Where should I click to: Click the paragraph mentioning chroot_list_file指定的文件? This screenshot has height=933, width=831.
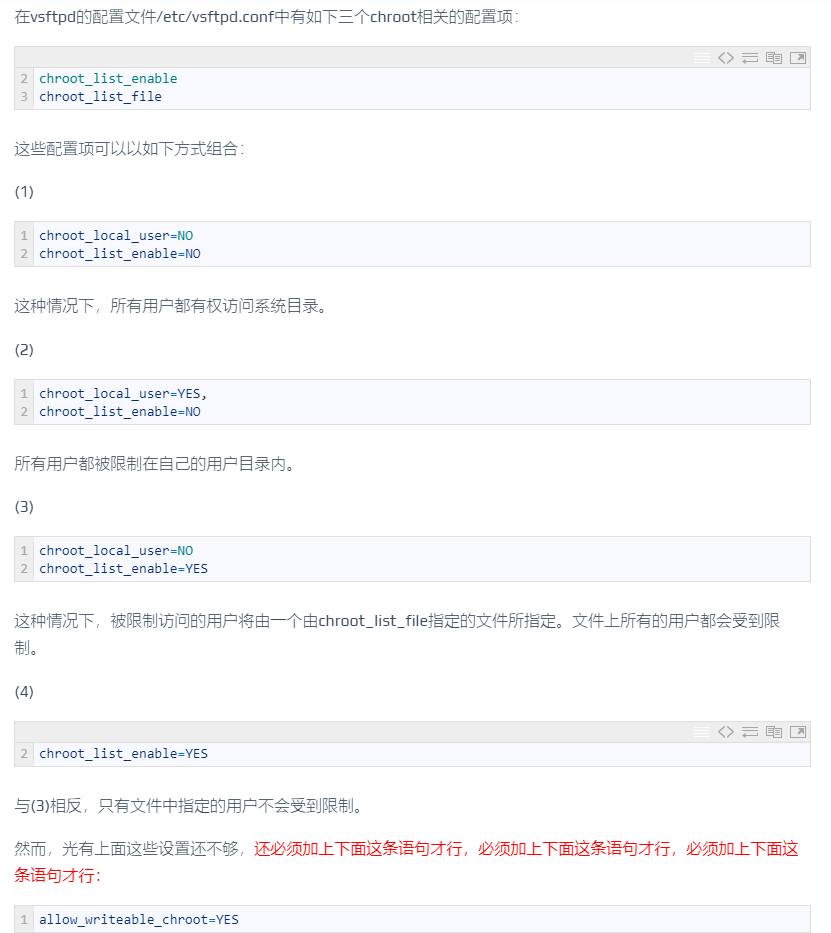pyautogui.click(x=397, y=634)
